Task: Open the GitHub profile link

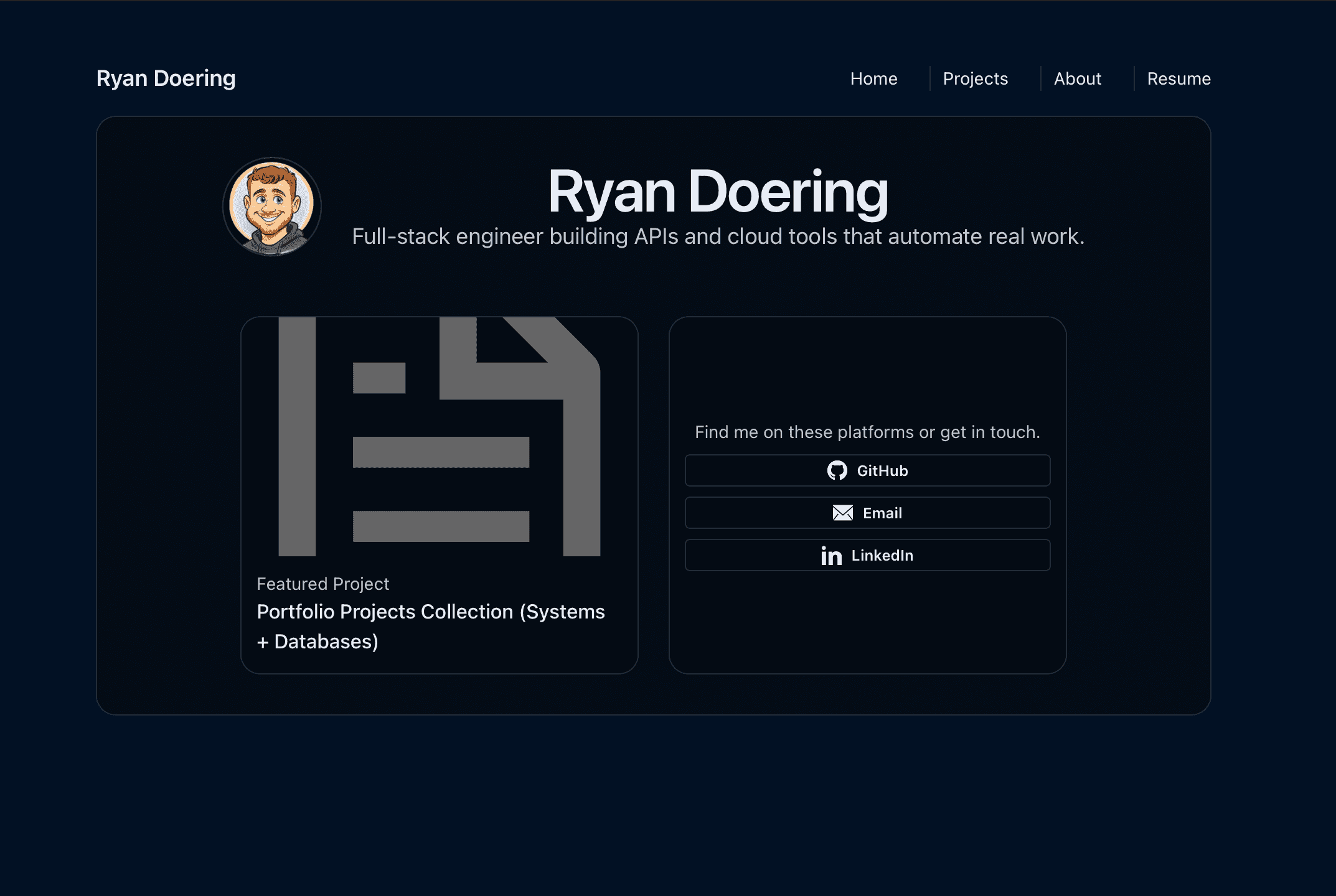Action: (x=867, y=471)
